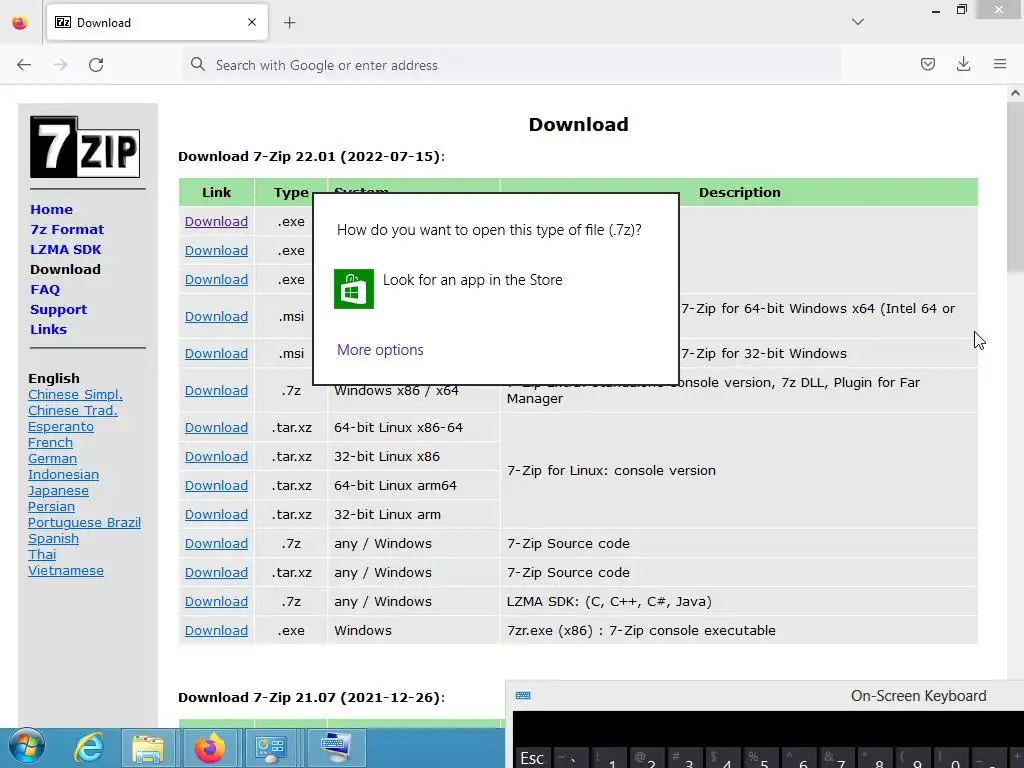Image resolution: width=1024 pixels, height=768 pixels.
Task: Click the vertical scrollbar thumb
Action: [1015, 187]
